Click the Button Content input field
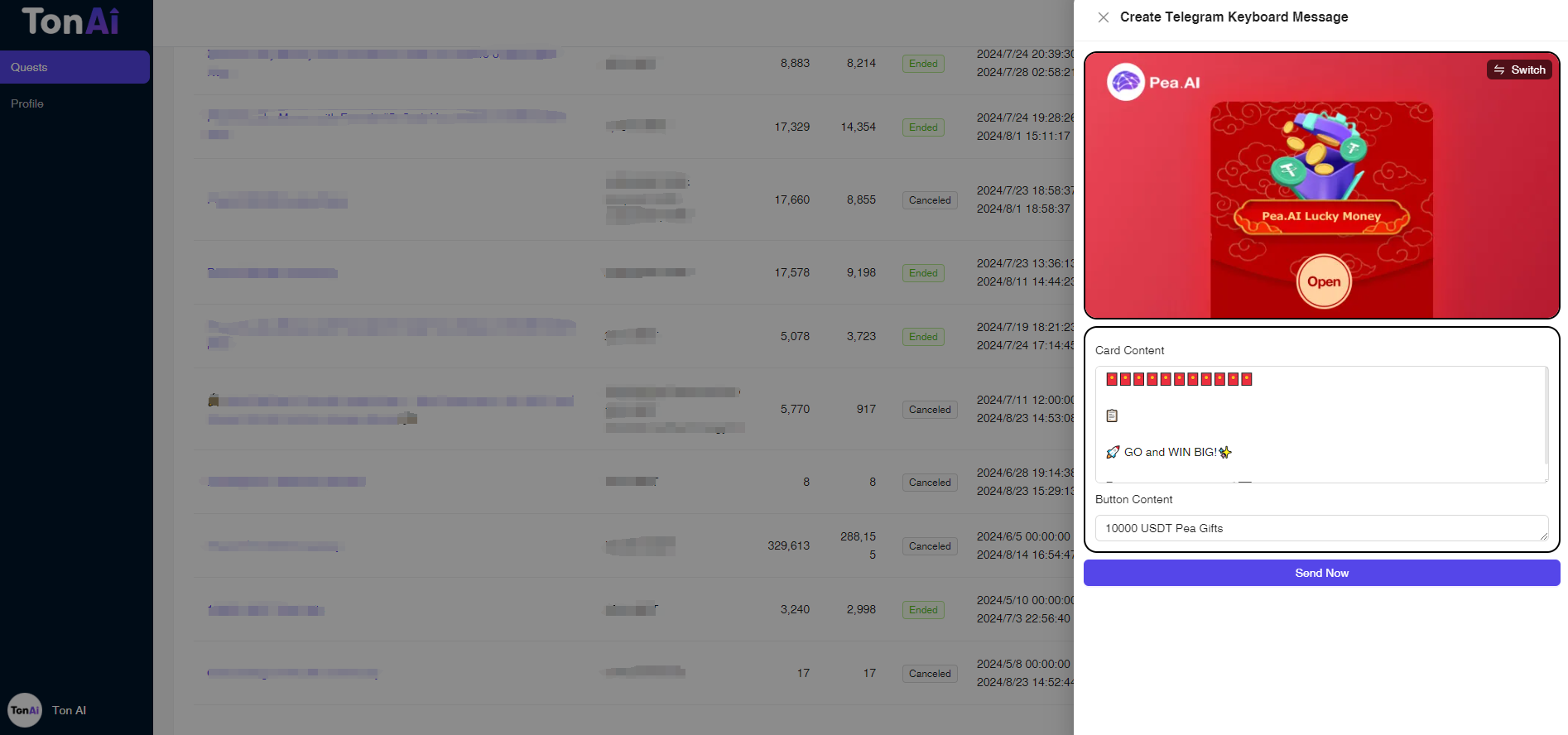Image resolution: width=1568 pixels, height=735 pixels. (x=1321, y=528)
